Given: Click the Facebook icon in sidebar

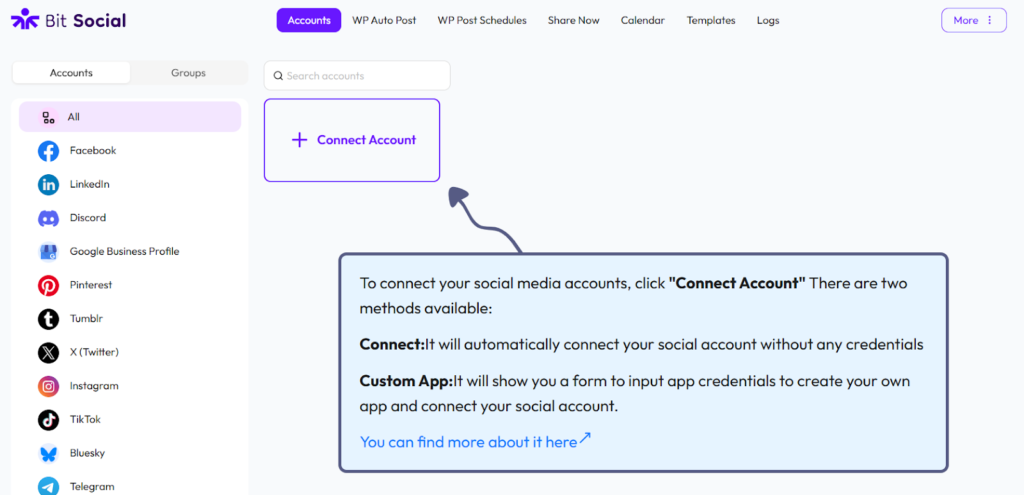Looking at the screenshot, I should [x=48, y=151].
